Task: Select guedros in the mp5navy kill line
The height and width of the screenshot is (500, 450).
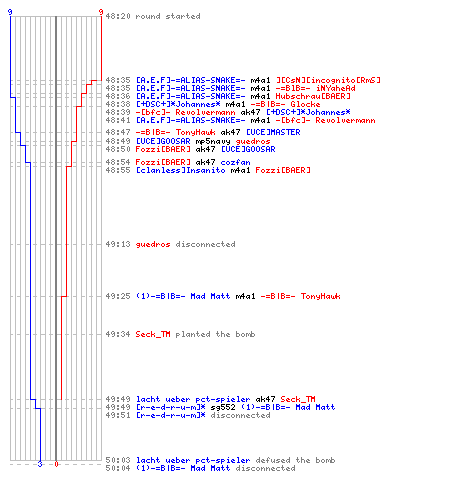Action: tap(253, 141)
